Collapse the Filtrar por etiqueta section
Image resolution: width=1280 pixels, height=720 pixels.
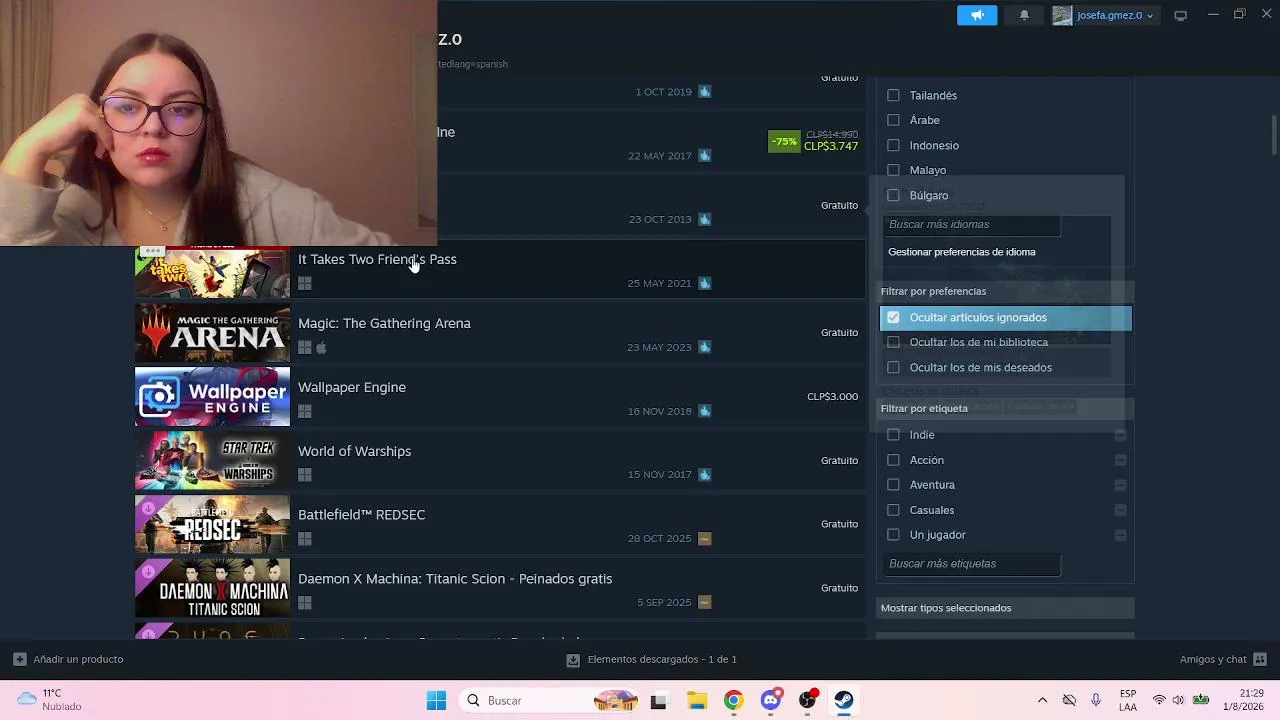click(x=1005, y=408)
